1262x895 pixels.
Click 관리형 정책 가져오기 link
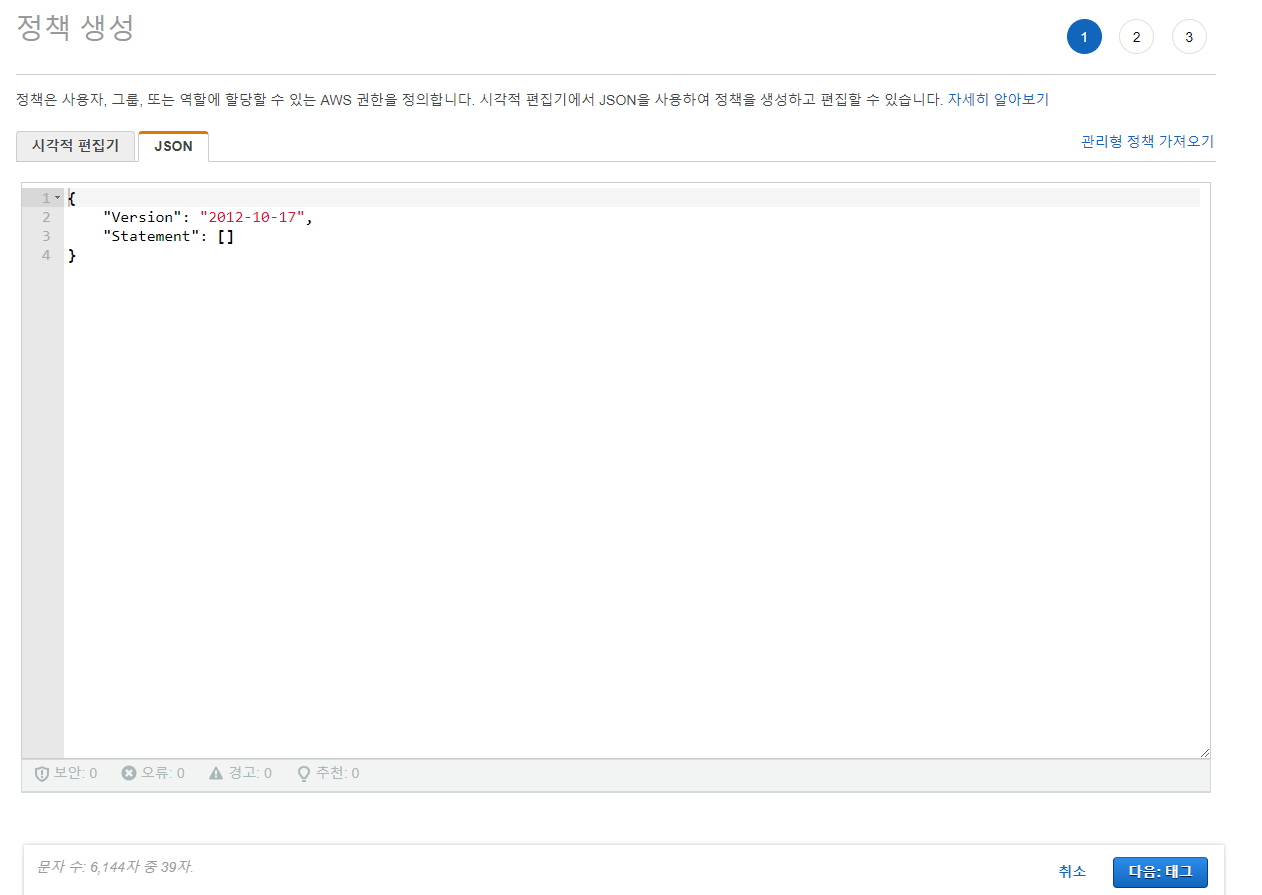[1147, 142]
